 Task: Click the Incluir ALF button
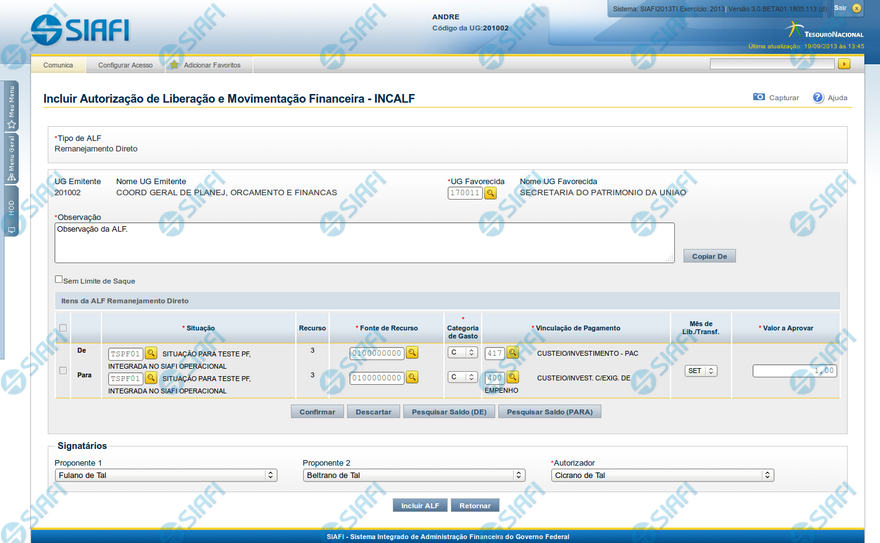(x=420, y=505)
